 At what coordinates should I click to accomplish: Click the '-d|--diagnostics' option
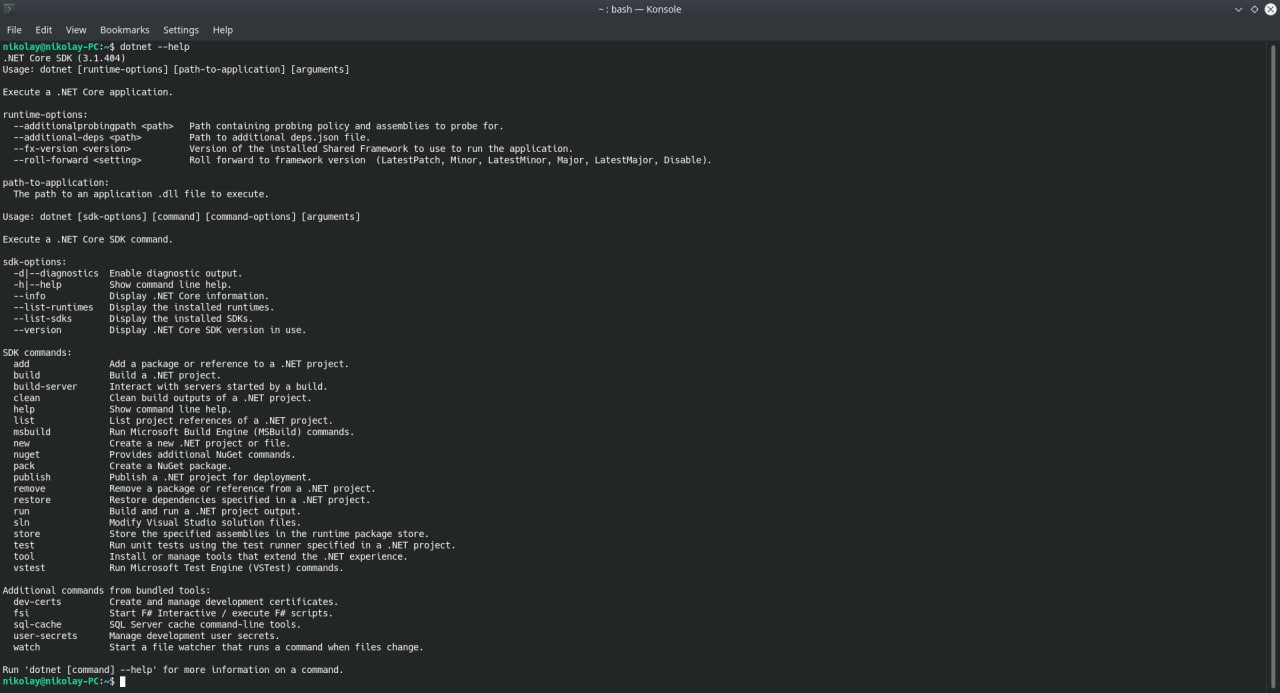[56, 273]
